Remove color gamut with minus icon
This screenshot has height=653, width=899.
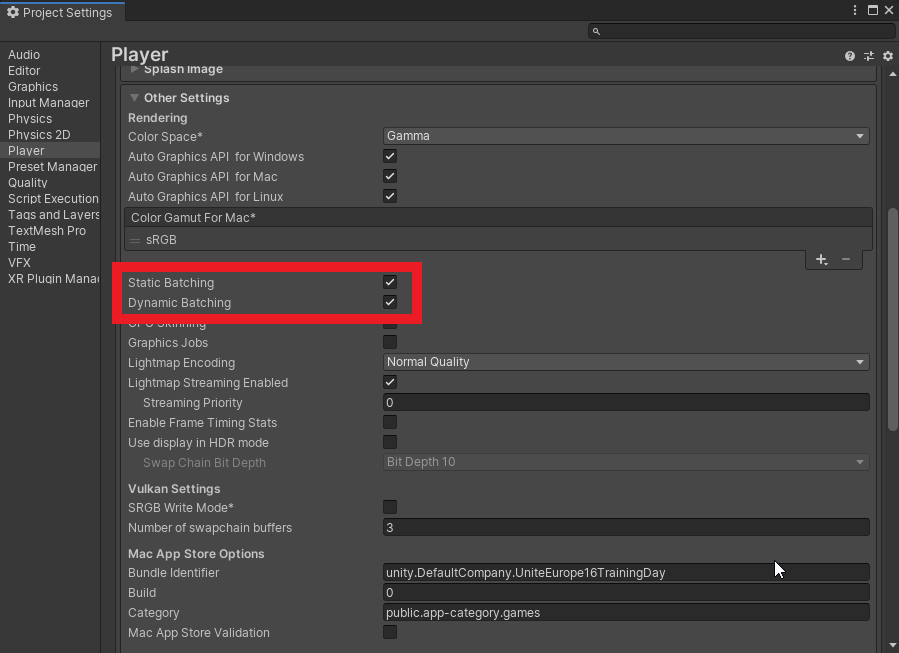click(846, 259)
